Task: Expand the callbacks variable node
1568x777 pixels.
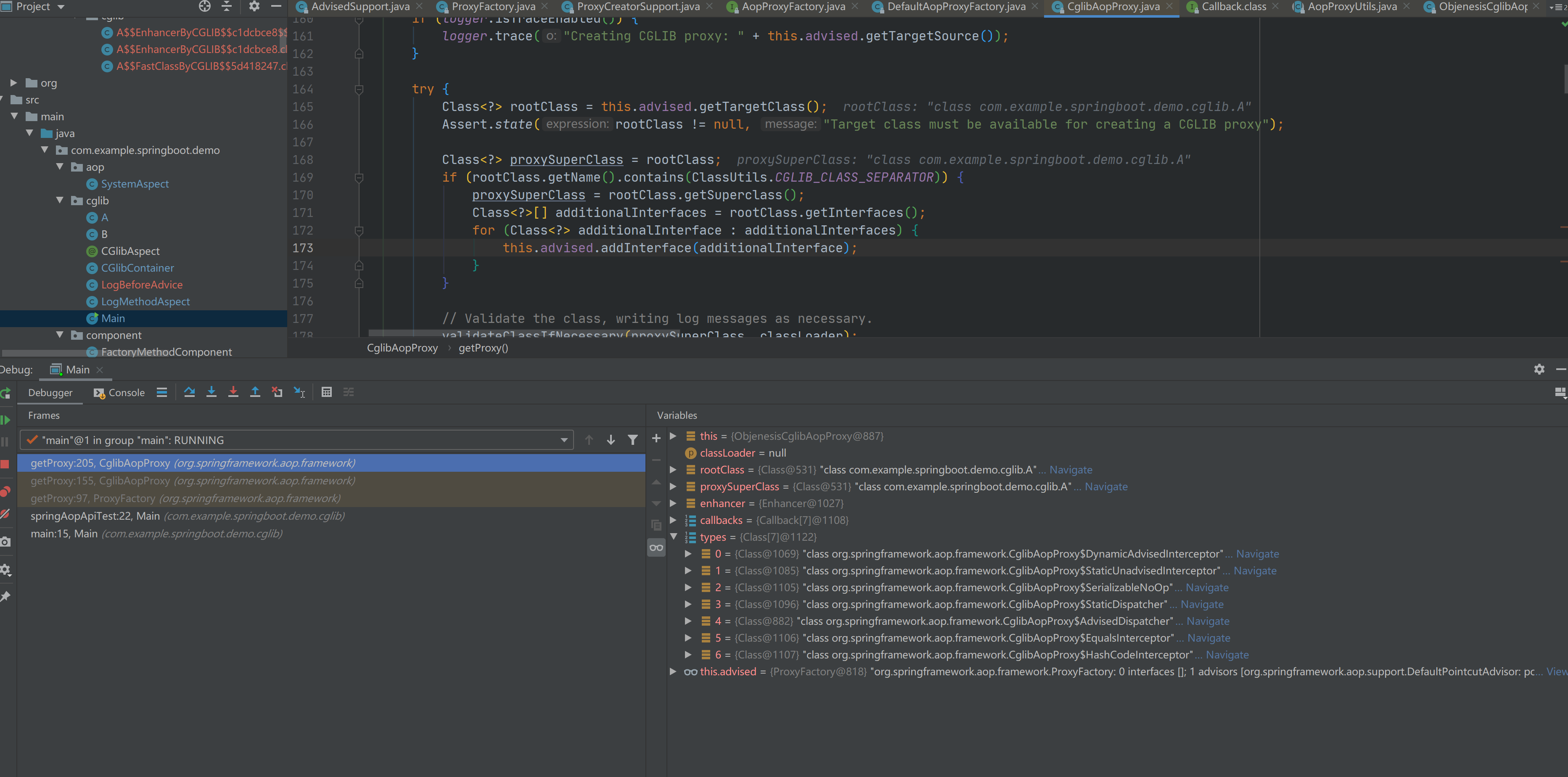Action: click(x=673, y=520)
